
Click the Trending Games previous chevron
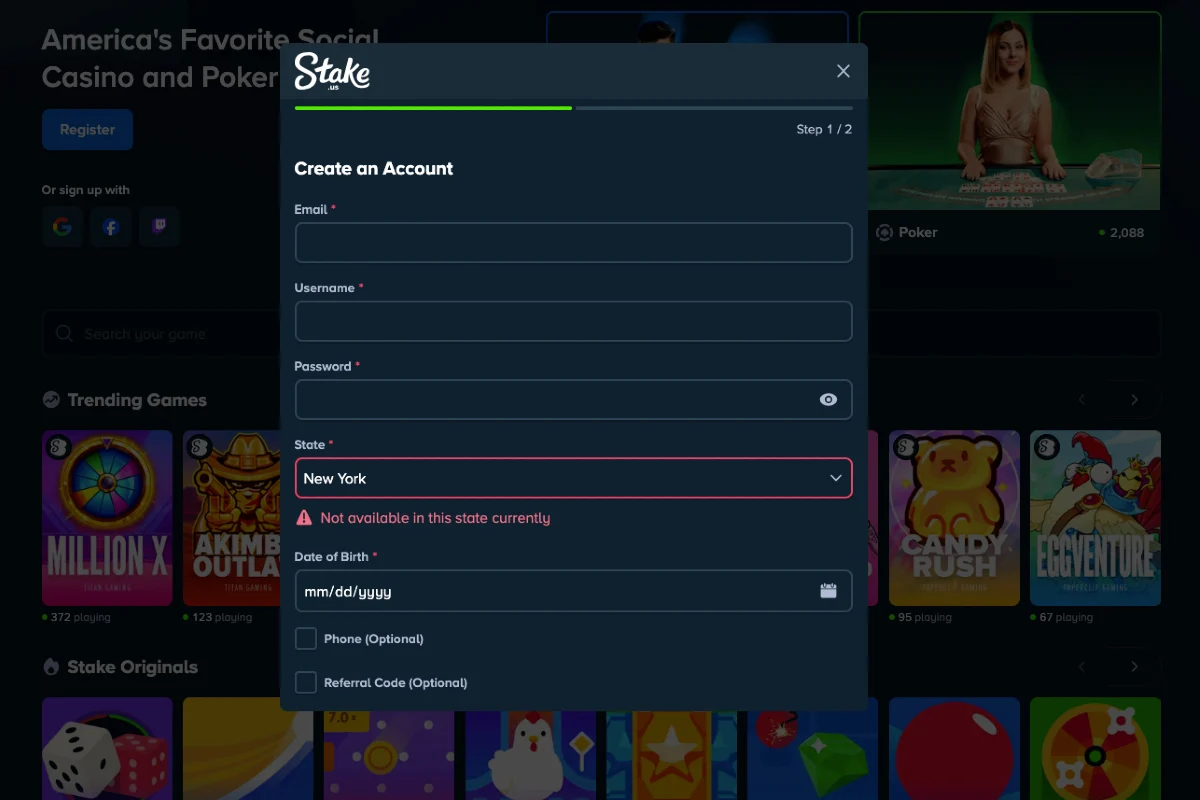click(x=1082, y=400)
